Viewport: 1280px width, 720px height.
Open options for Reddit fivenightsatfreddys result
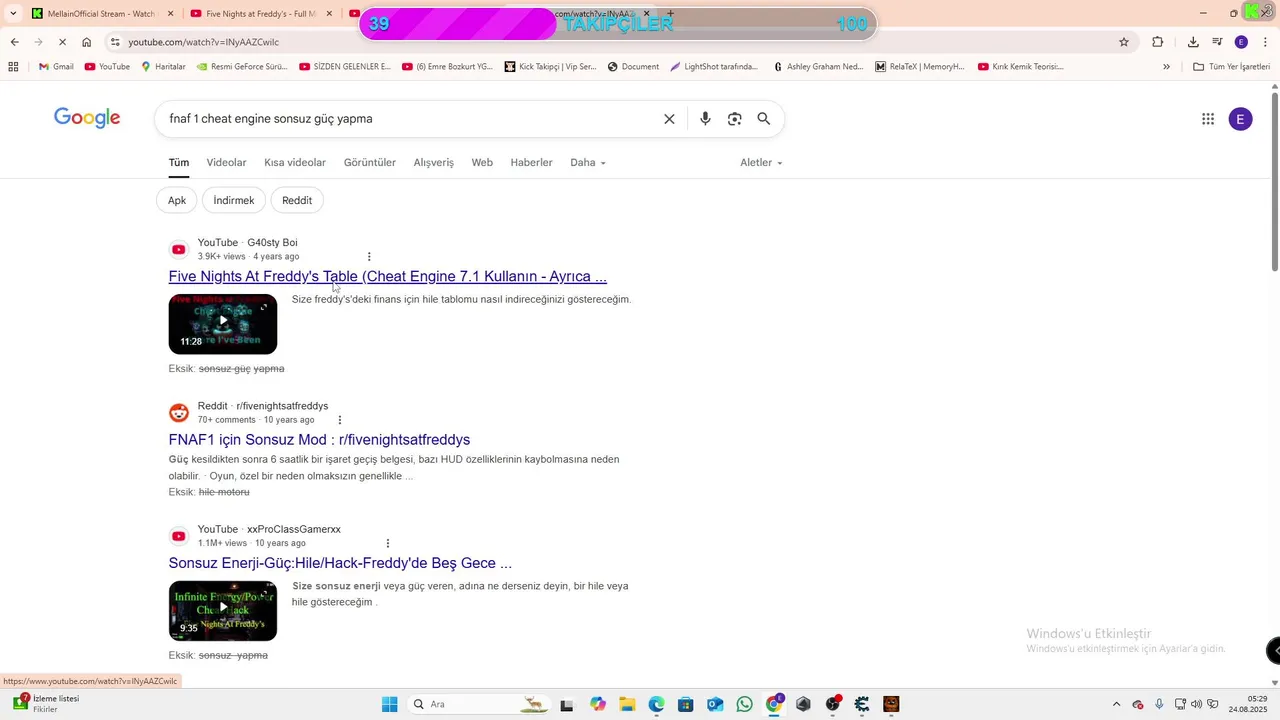pyautogui.click(x=340, y=420)
